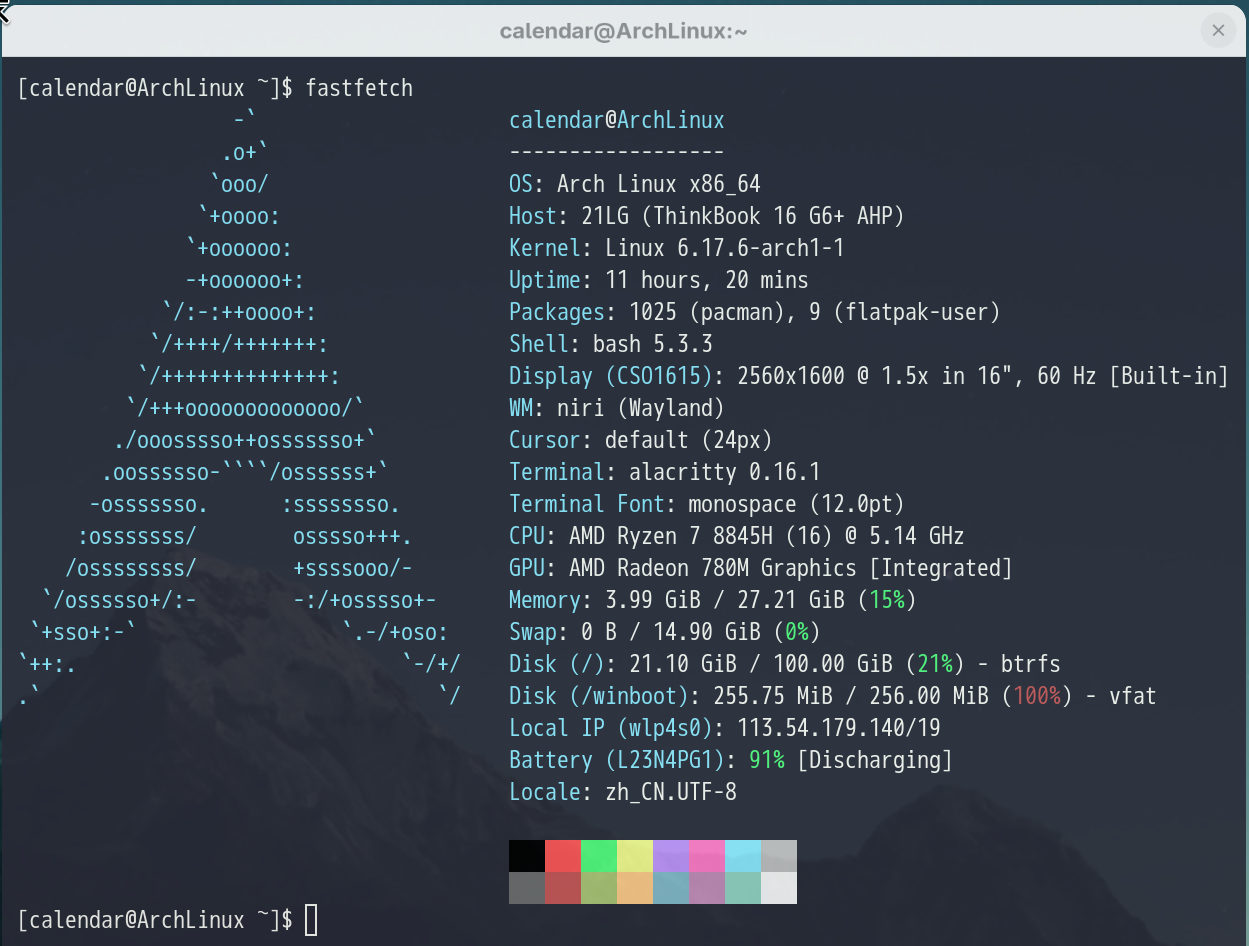Click the Locale: zh_CN.UTF-8 line
The image size is (1249, 946).
coord(623,792)
